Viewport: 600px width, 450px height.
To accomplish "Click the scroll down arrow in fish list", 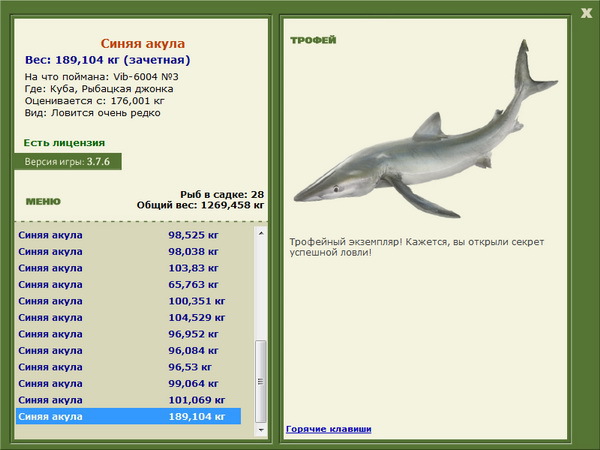I will point(261,430).
